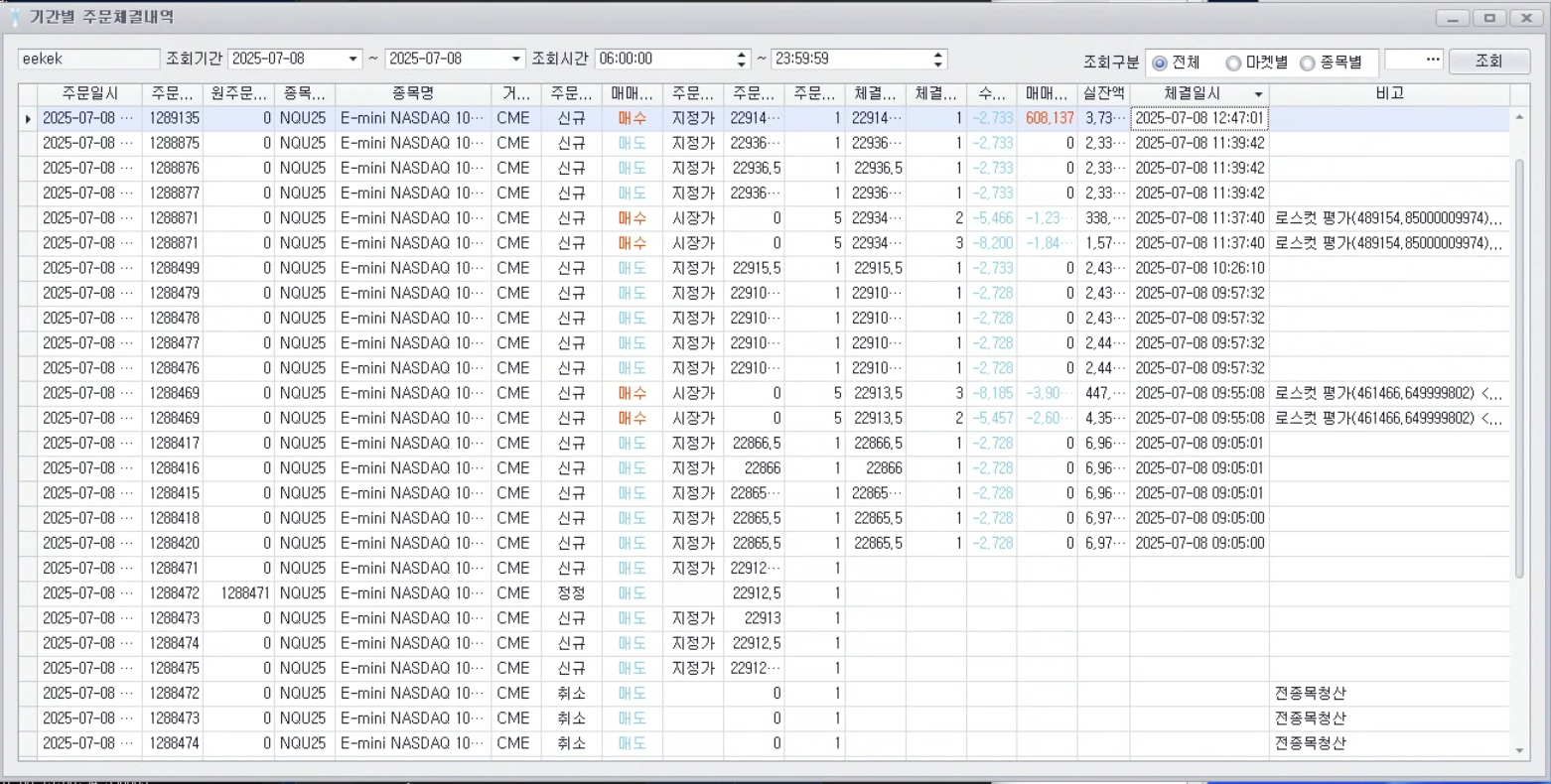Select order number 1288875 cell
The image size is (1551, 784).
pos(173,143)
